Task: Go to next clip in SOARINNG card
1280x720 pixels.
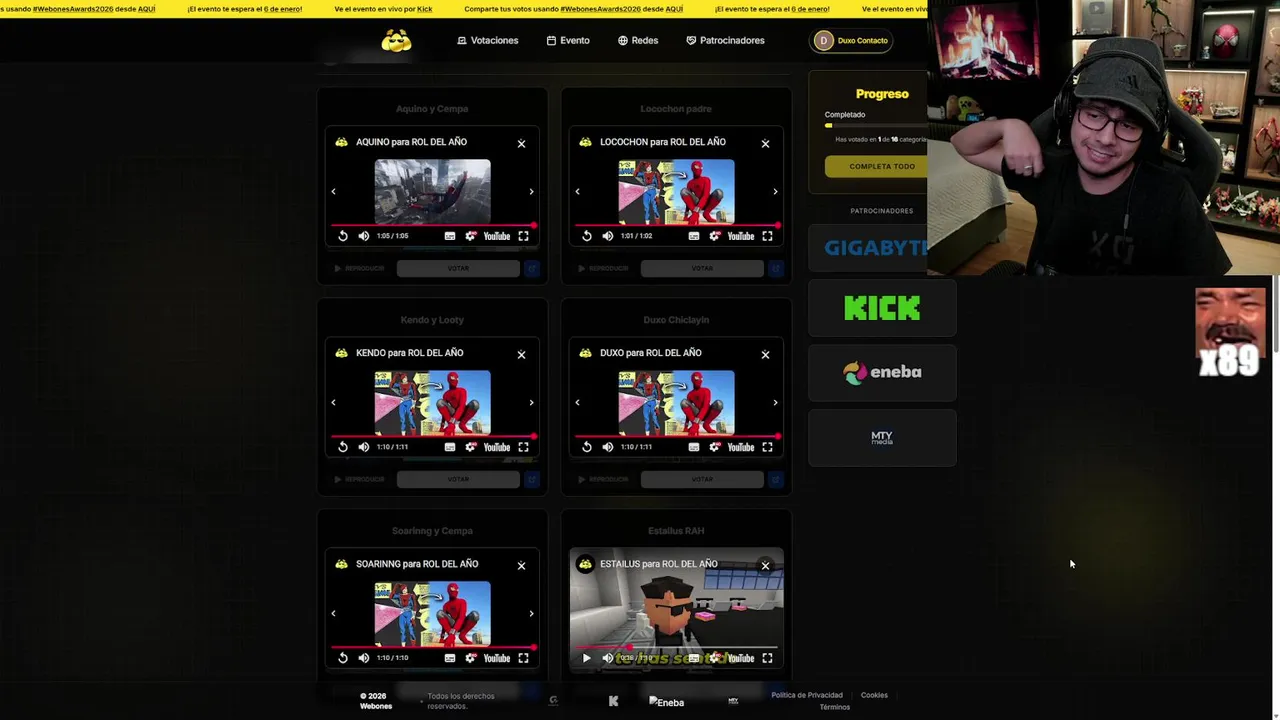Action: (x=531, y=613)
